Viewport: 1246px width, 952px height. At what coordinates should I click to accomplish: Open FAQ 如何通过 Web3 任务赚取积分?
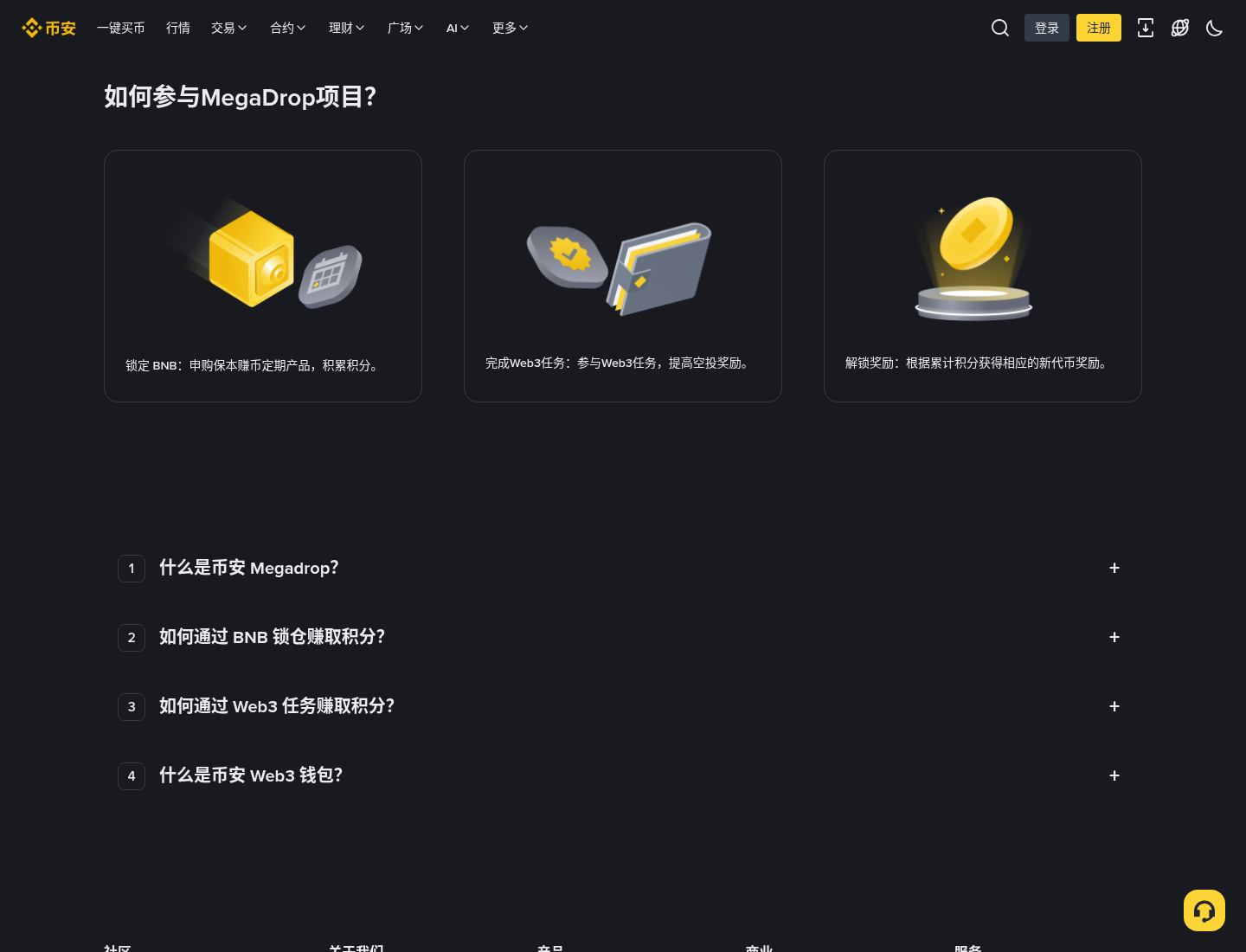[277, 706]
